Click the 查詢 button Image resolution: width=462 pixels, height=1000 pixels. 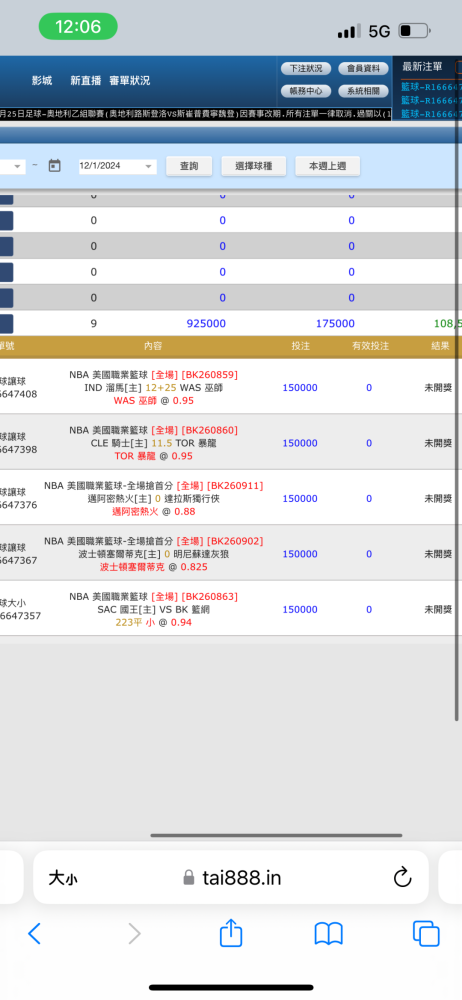click(x=189, y=166)
